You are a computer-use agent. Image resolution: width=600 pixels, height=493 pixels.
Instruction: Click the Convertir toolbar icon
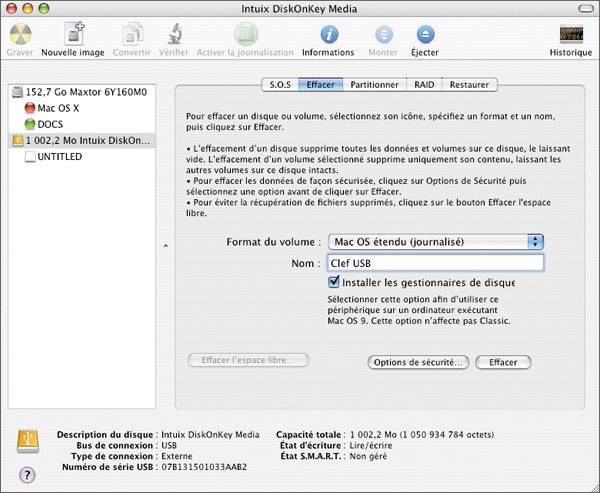click(x=132, y=34)
